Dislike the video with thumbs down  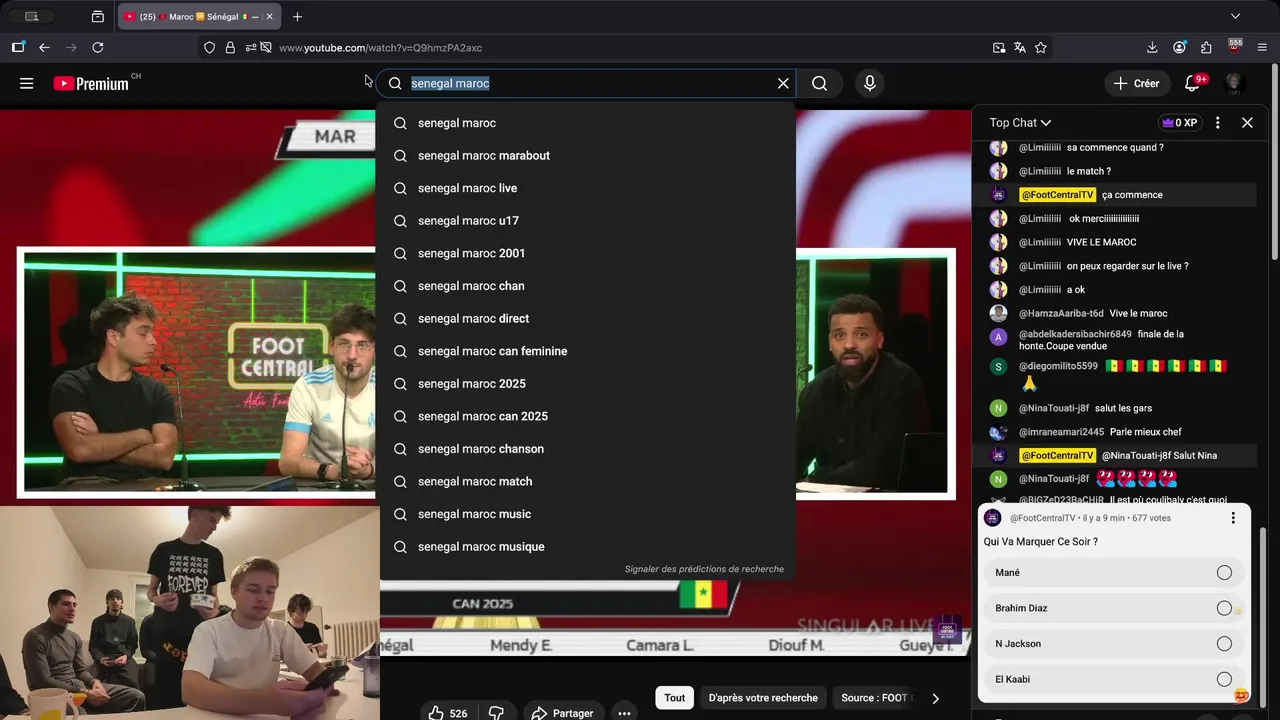point(496,713)
